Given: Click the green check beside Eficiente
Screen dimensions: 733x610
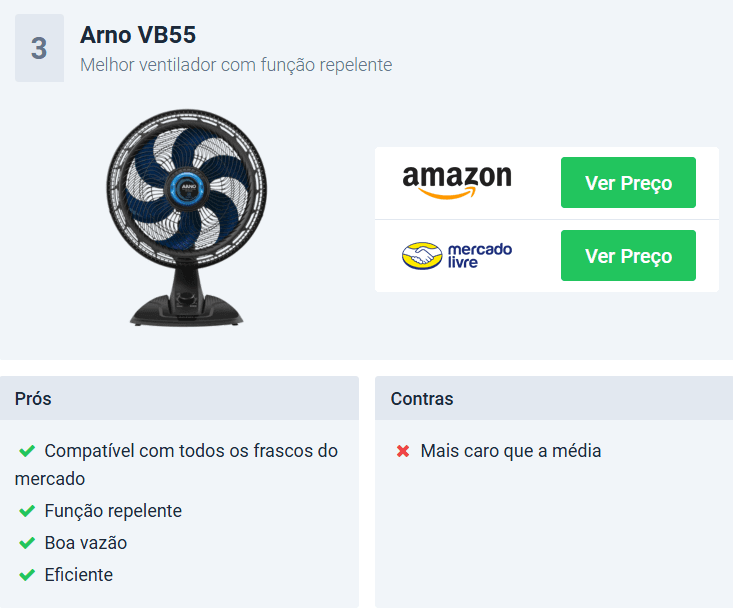Looking at the screenshot, I should point(27,574).
